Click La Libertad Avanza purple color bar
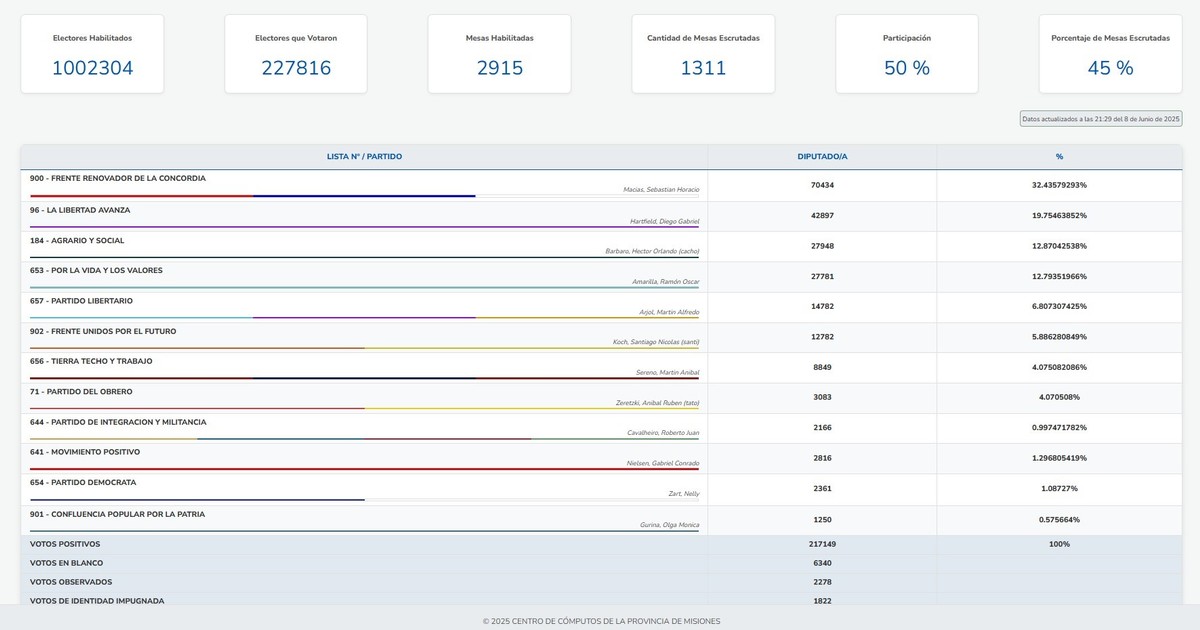This screenshot has width=1200, height=630. pos(364,227)
